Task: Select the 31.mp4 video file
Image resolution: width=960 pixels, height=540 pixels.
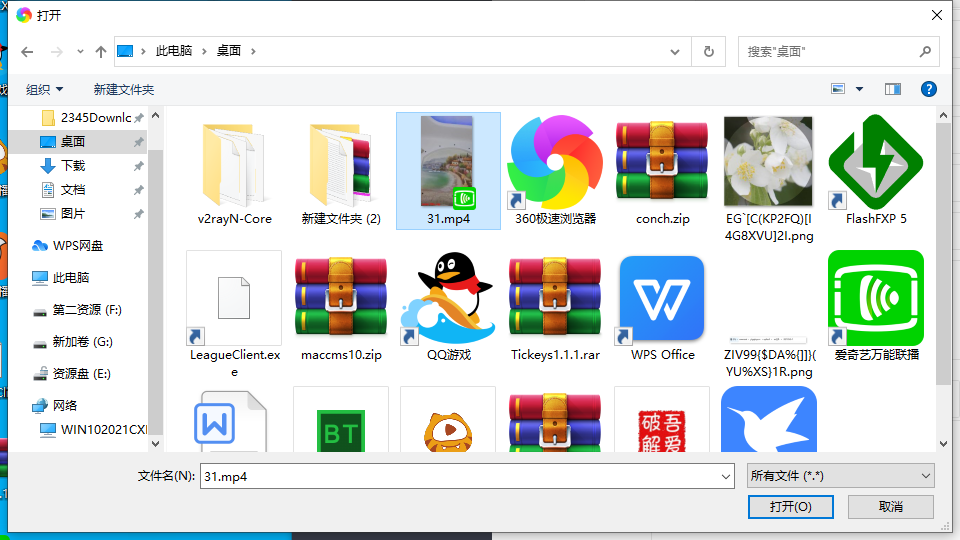Action: 448,171
